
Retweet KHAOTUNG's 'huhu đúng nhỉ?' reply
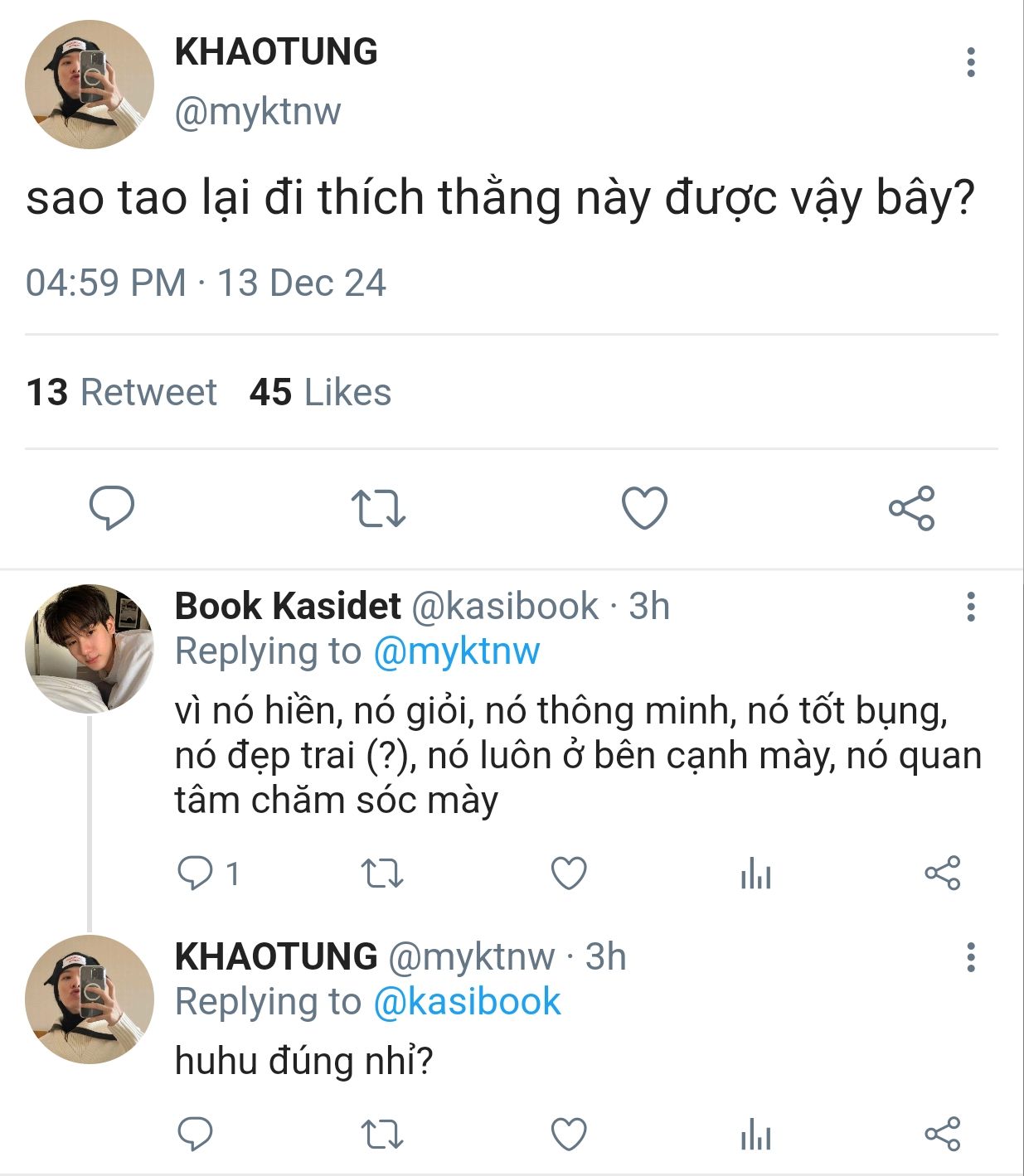click(x=382, y=1134)
